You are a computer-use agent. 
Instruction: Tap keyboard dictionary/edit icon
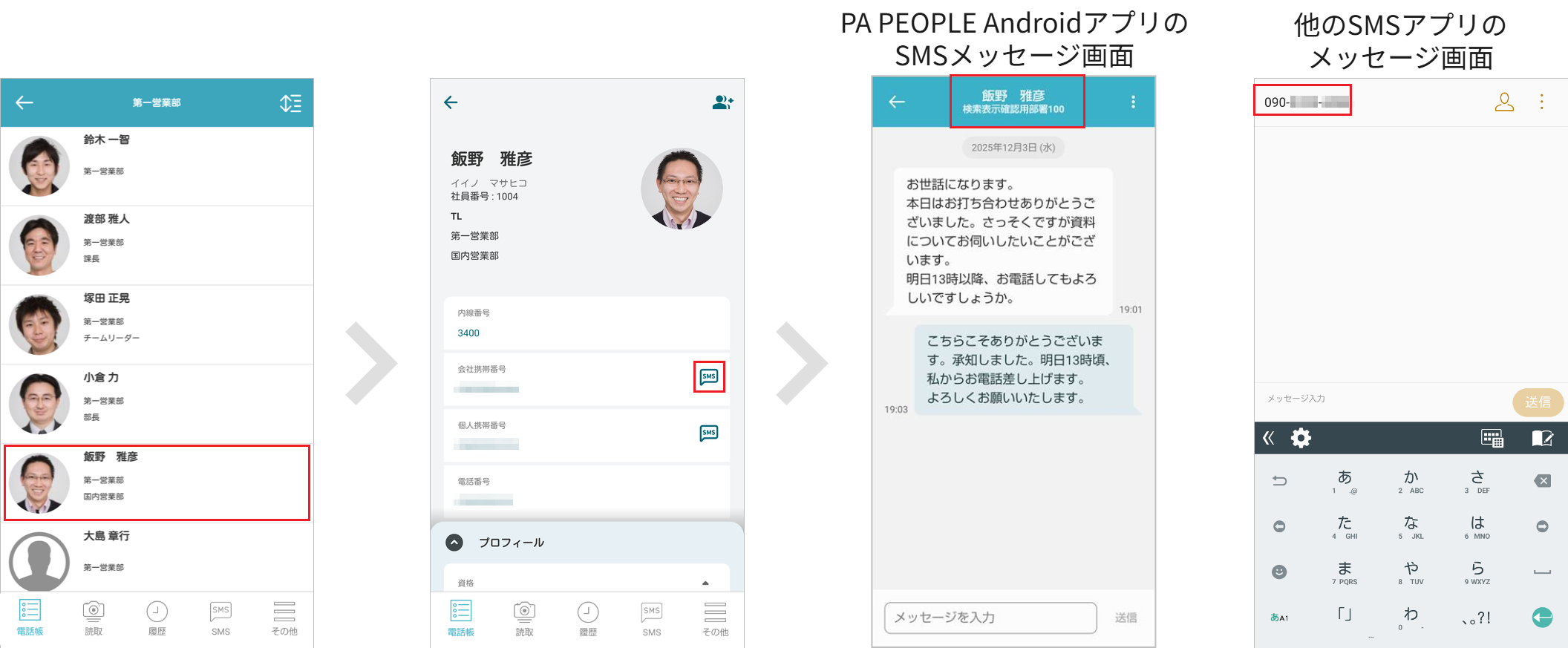1543,438
